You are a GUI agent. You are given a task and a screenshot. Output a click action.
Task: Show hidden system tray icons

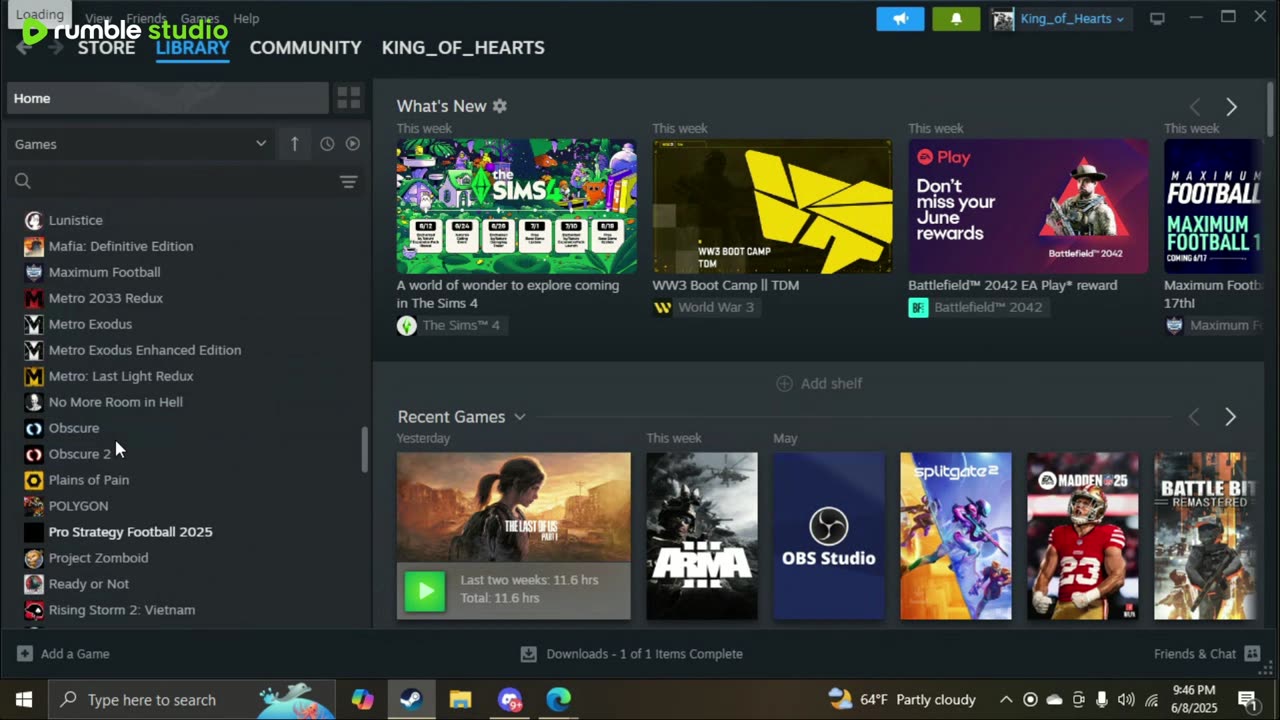1006,700
